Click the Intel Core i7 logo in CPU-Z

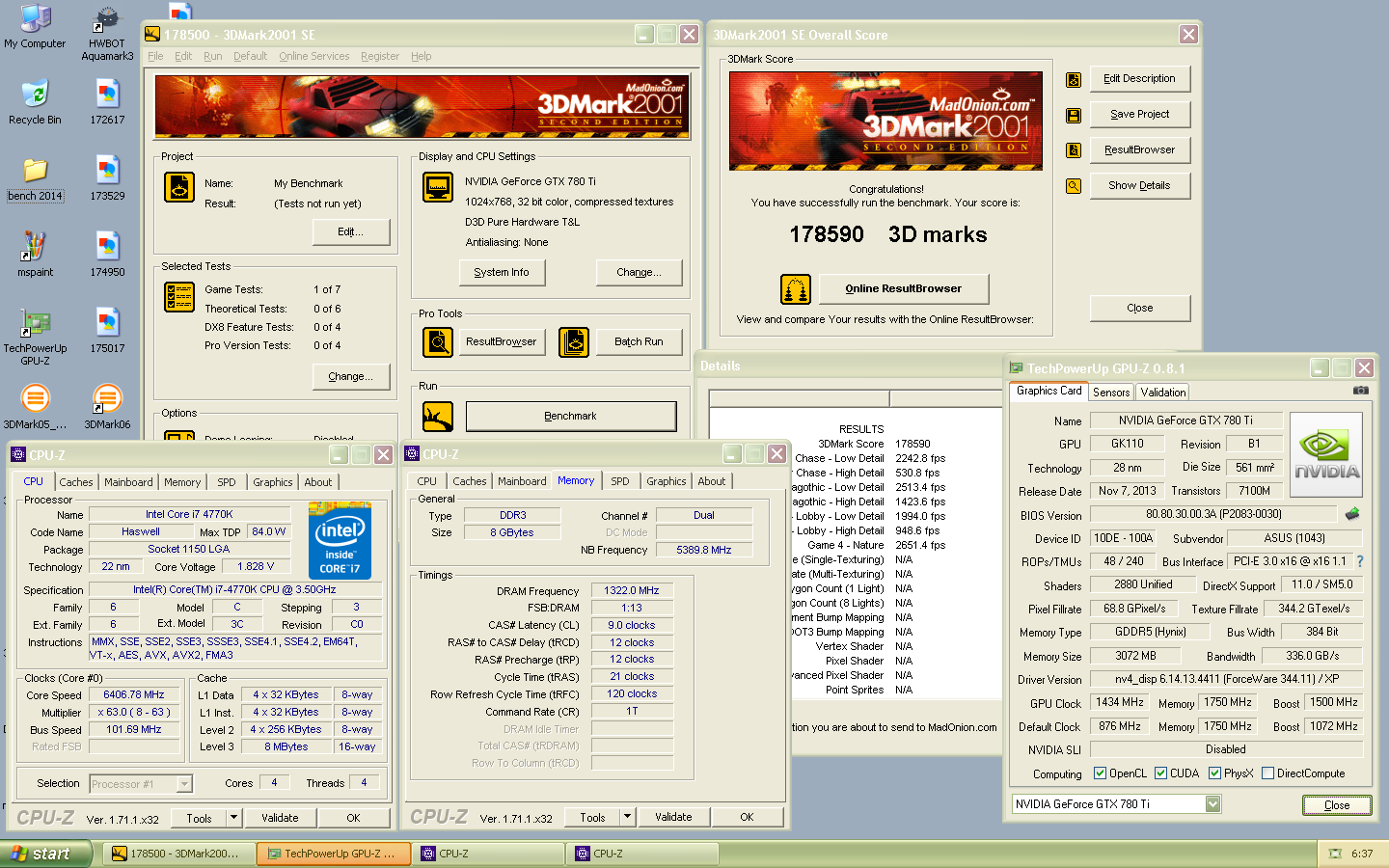340,540
